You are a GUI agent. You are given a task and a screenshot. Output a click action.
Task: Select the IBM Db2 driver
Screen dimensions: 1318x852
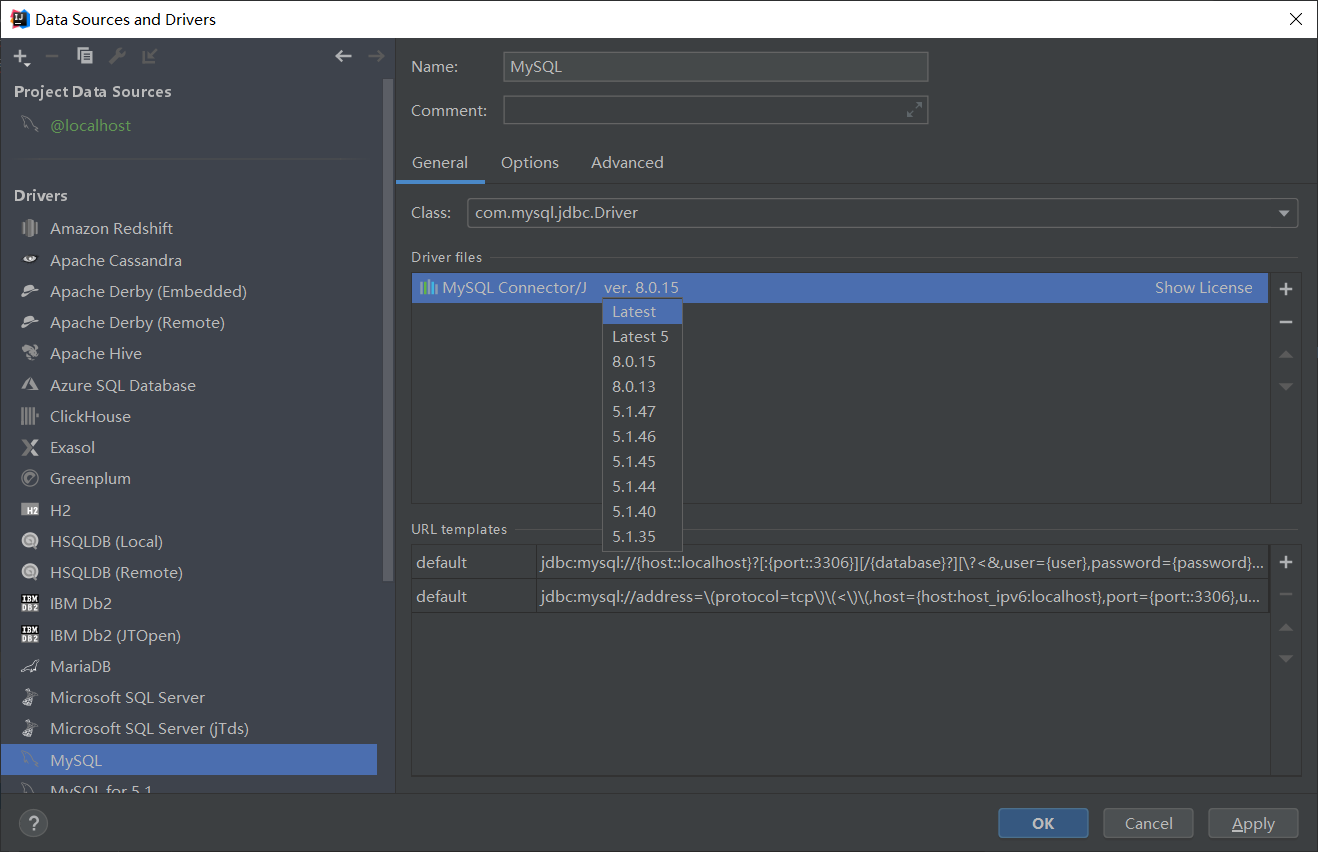(189, 604)
